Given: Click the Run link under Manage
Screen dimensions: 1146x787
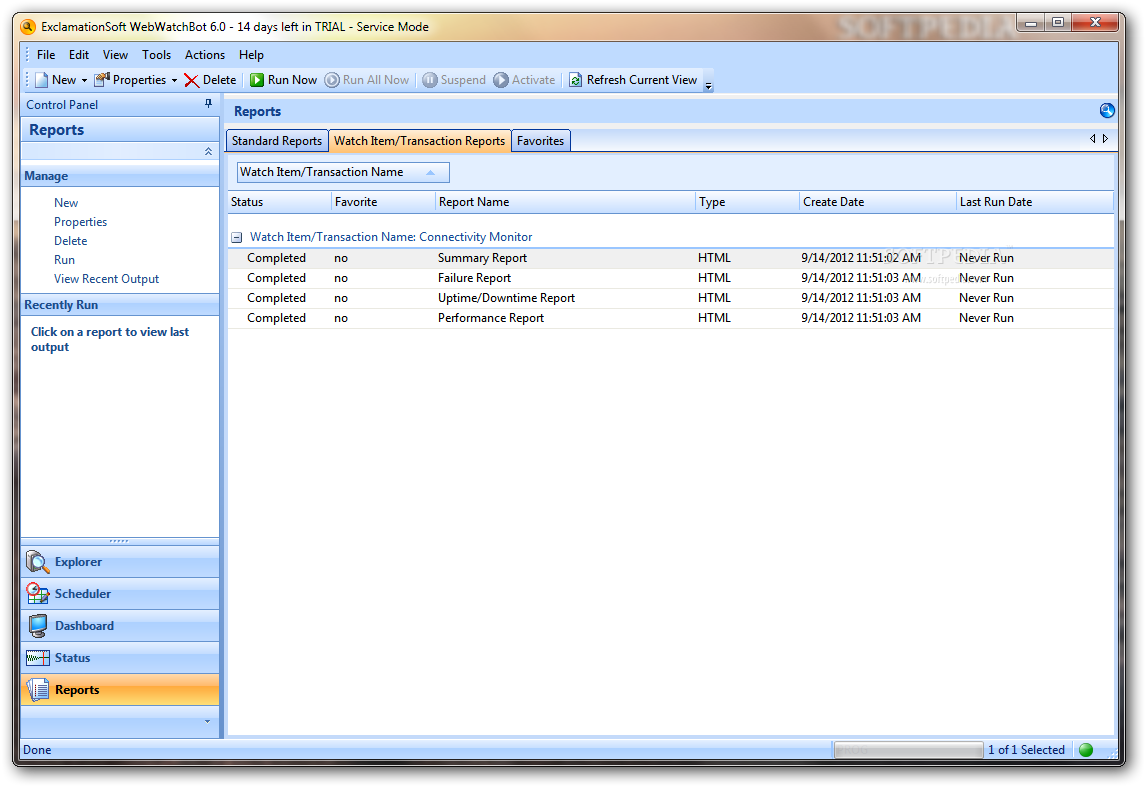Looking at the screenshot, I should [x=64, y=260].
